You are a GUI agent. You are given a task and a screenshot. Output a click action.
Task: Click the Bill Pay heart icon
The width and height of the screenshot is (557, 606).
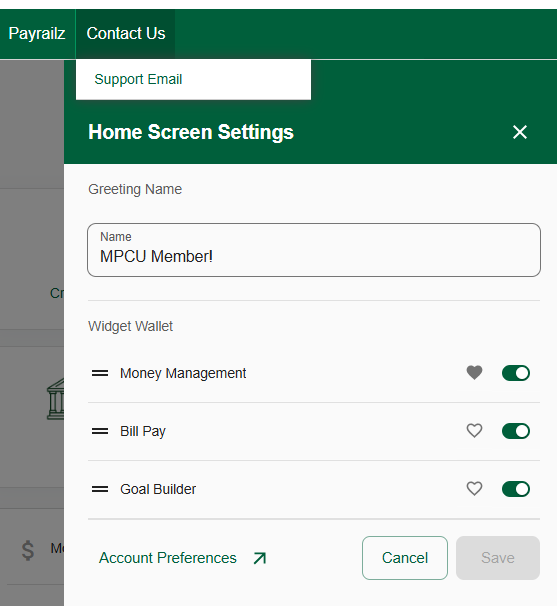pos(474,431)
